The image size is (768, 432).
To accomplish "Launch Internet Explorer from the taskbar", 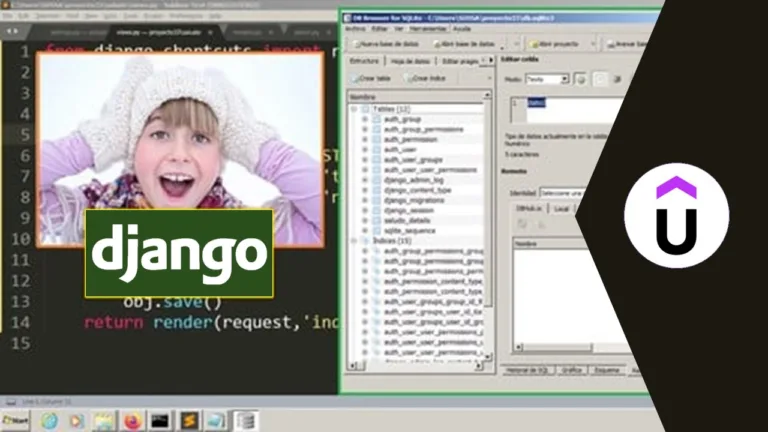I will click(x=49, y=421).
